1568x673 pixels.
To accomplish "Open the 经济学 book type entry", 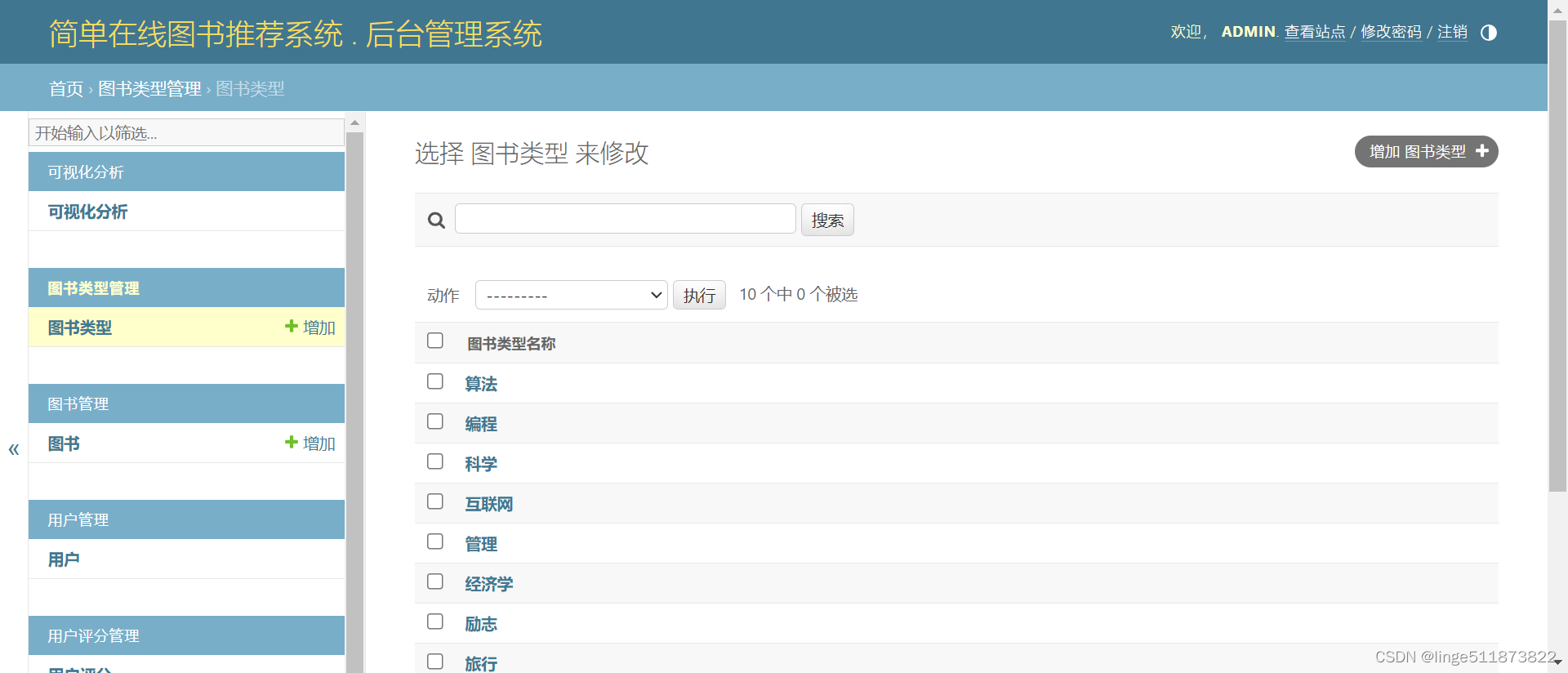I will 489,584.
